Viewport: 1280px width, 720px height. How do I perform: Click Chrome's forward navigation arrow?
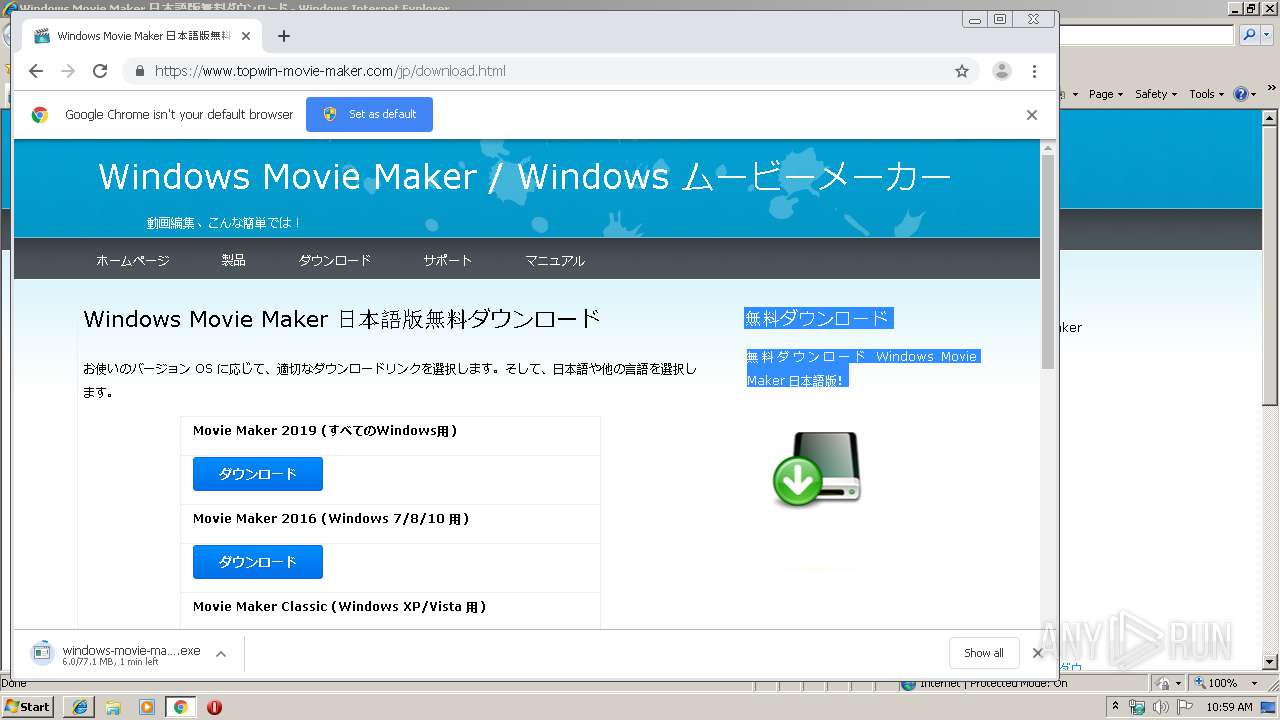click(x=68, y=71)
